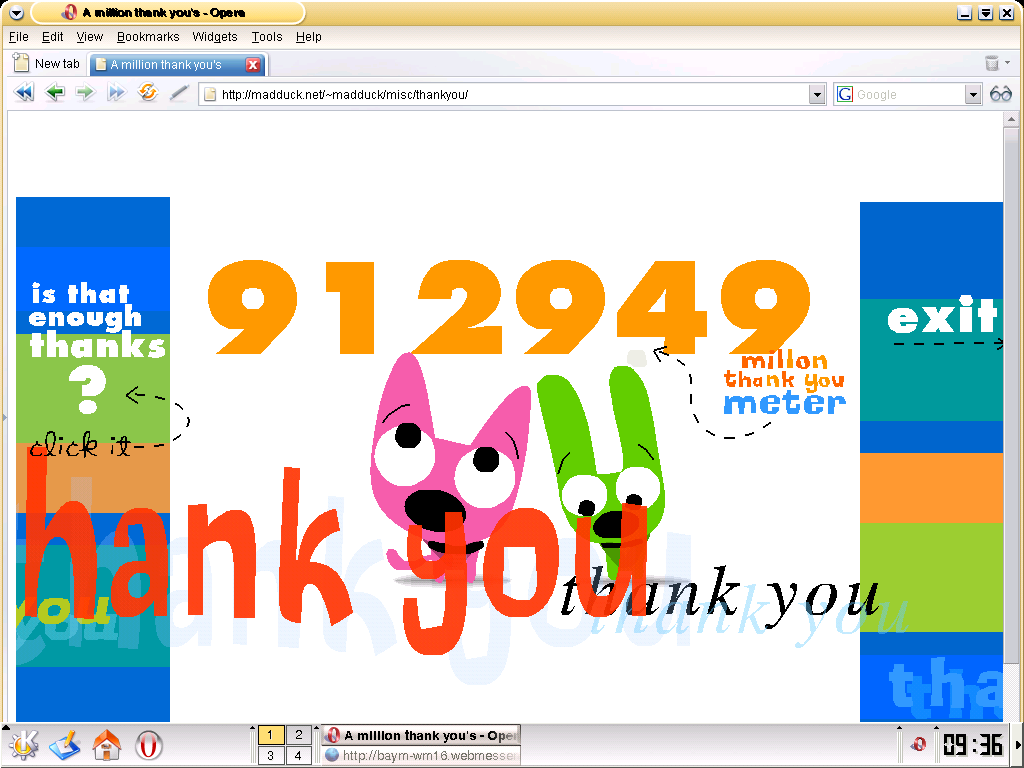The image size is (1024, 768).
Task: Click the wand (pencil) toolbar icon
Action: click(x=179, y=93)
